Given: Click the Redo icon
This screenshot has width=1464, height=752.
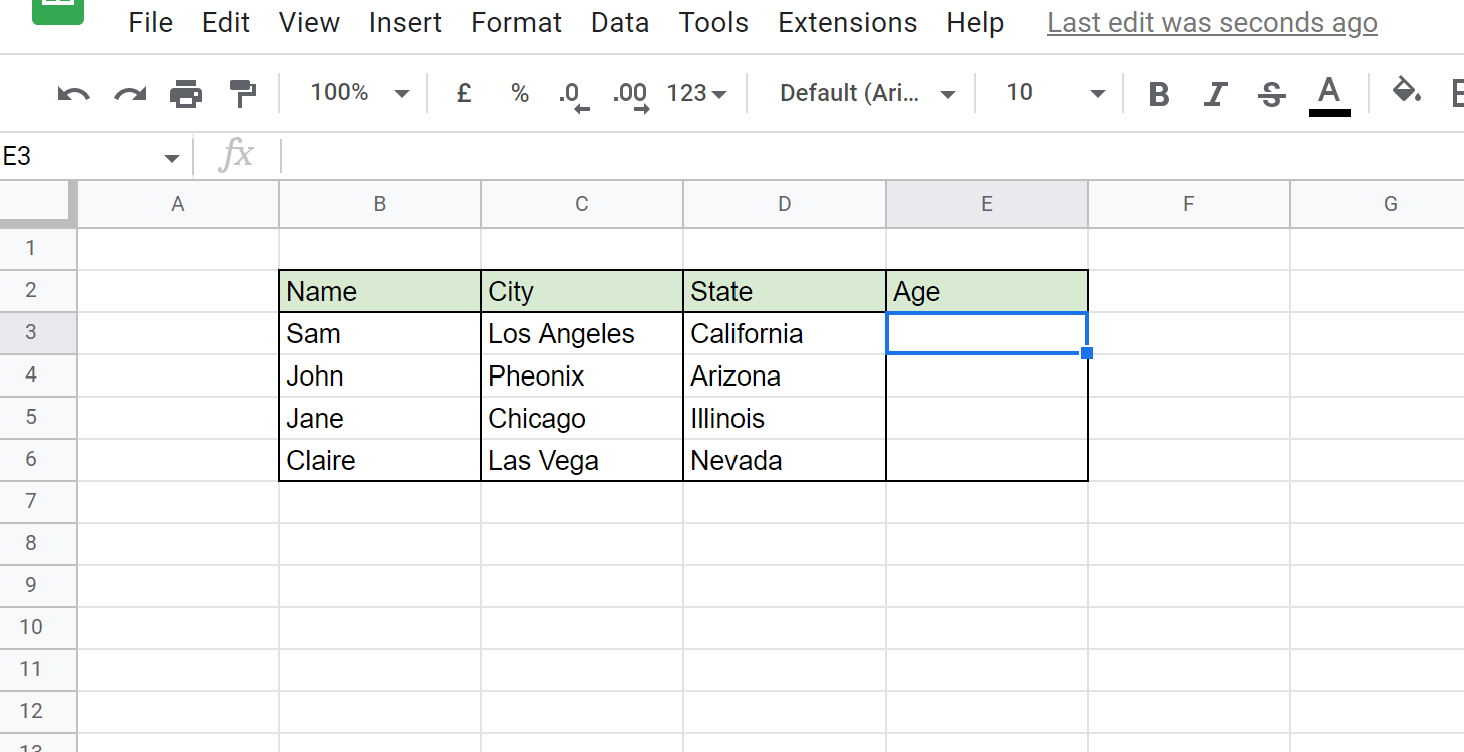Looking at the screenshot, I should point(129,92).
